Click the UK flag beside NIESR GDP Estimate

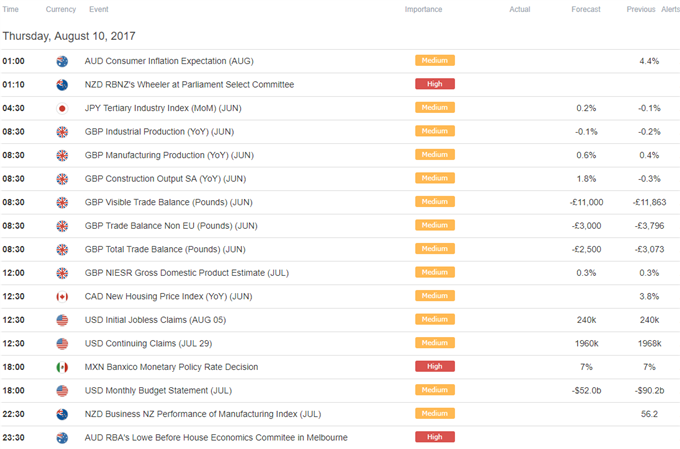pos(62,273)
